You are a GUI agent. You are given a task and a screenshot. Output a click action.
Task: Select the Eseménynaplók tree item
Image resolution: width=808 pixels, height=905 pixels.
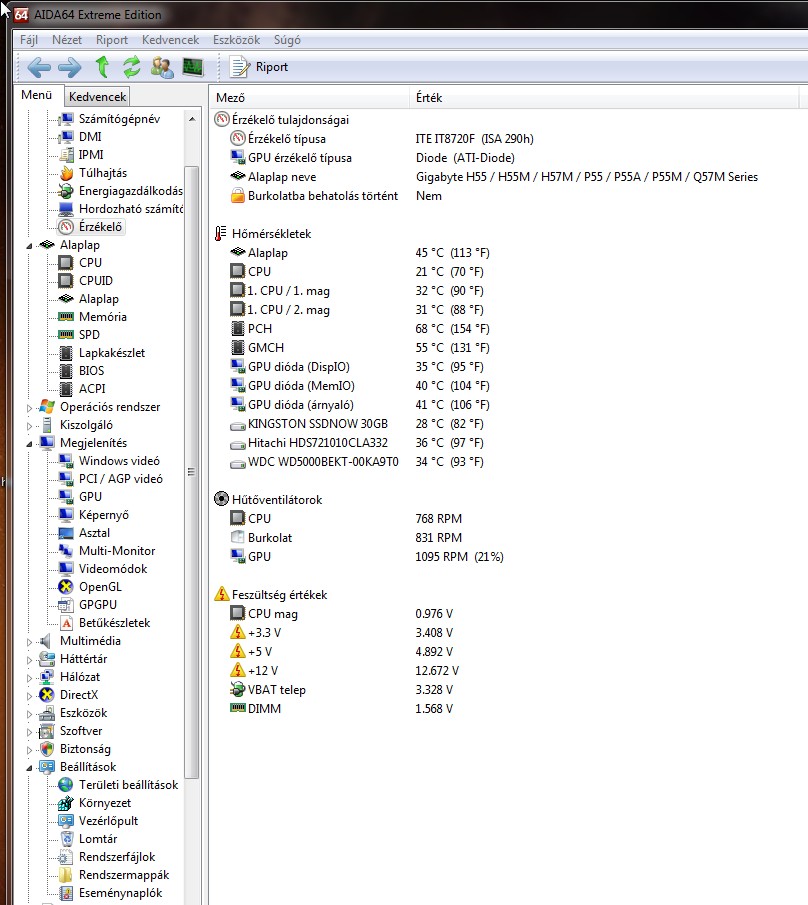coord(120,893)
